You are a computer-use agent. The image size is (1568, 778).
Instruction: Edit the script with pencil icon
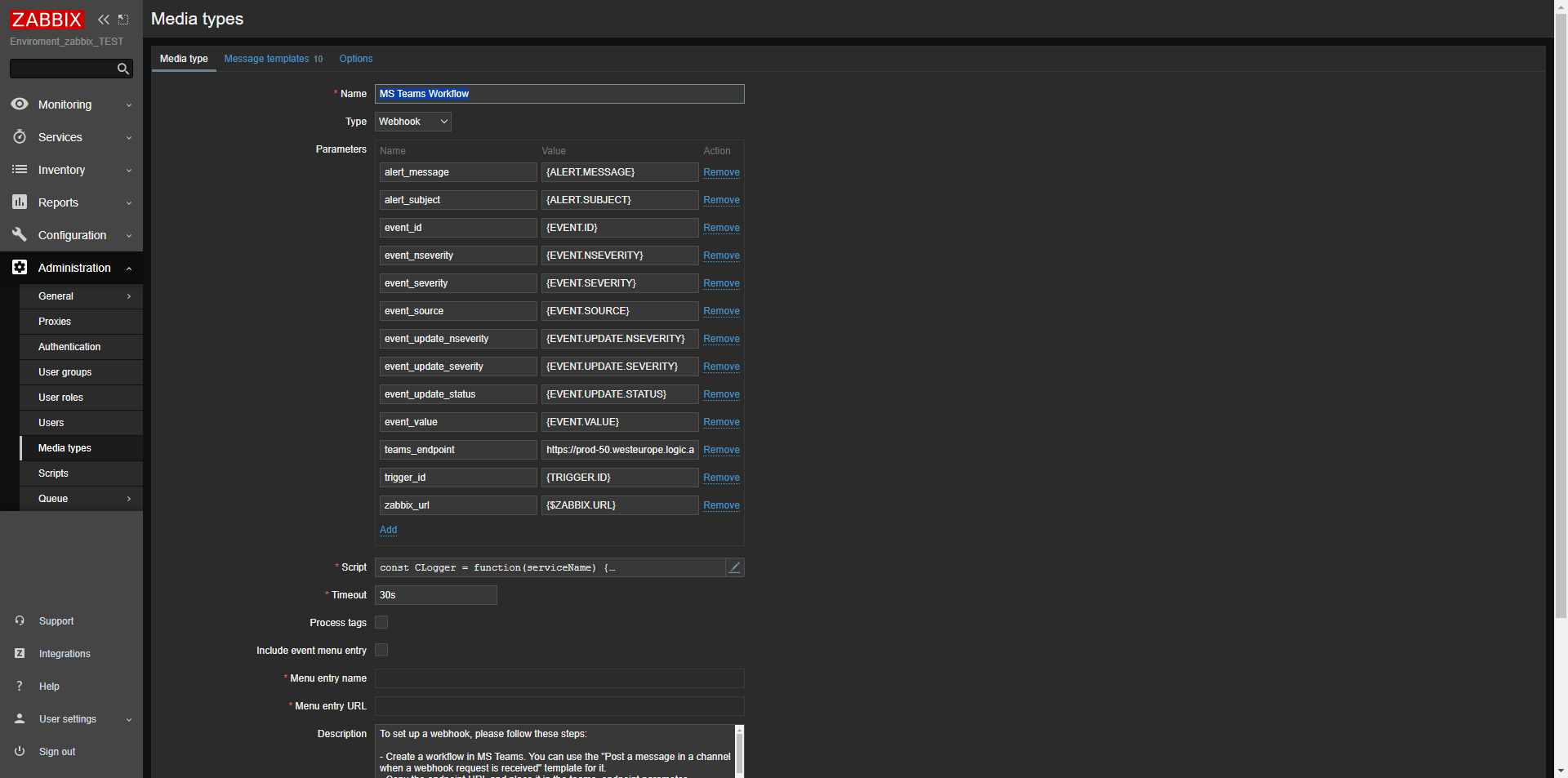(x=734, y=567)
